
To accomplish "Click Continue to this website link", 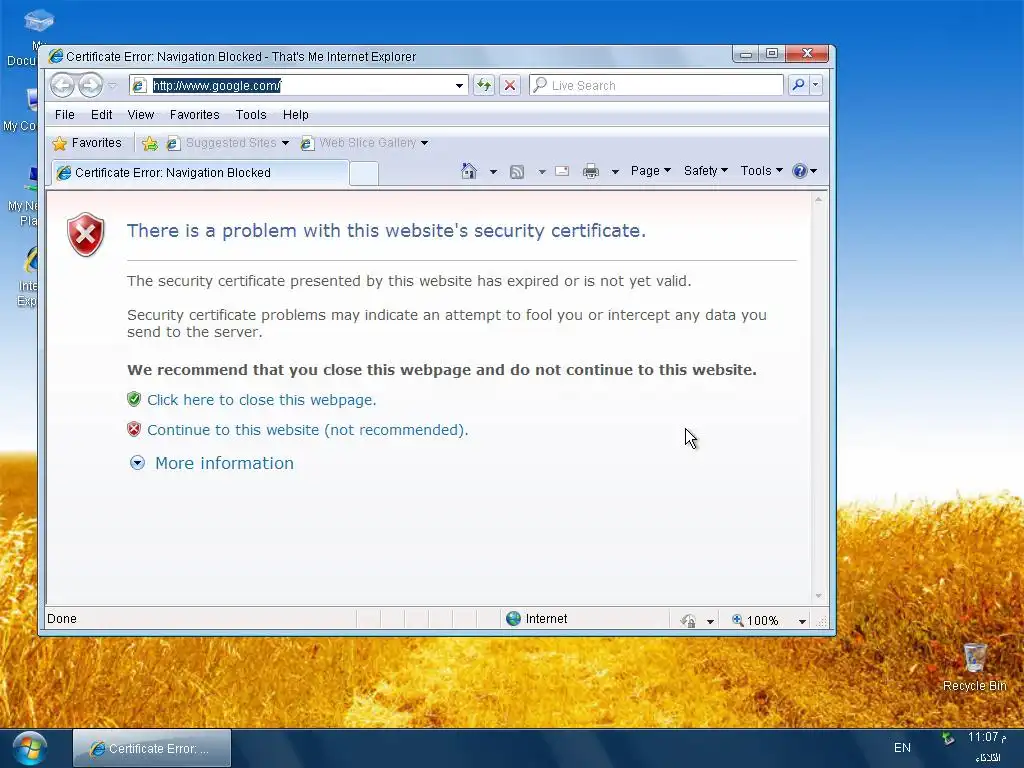I will [x=308, y=430].
